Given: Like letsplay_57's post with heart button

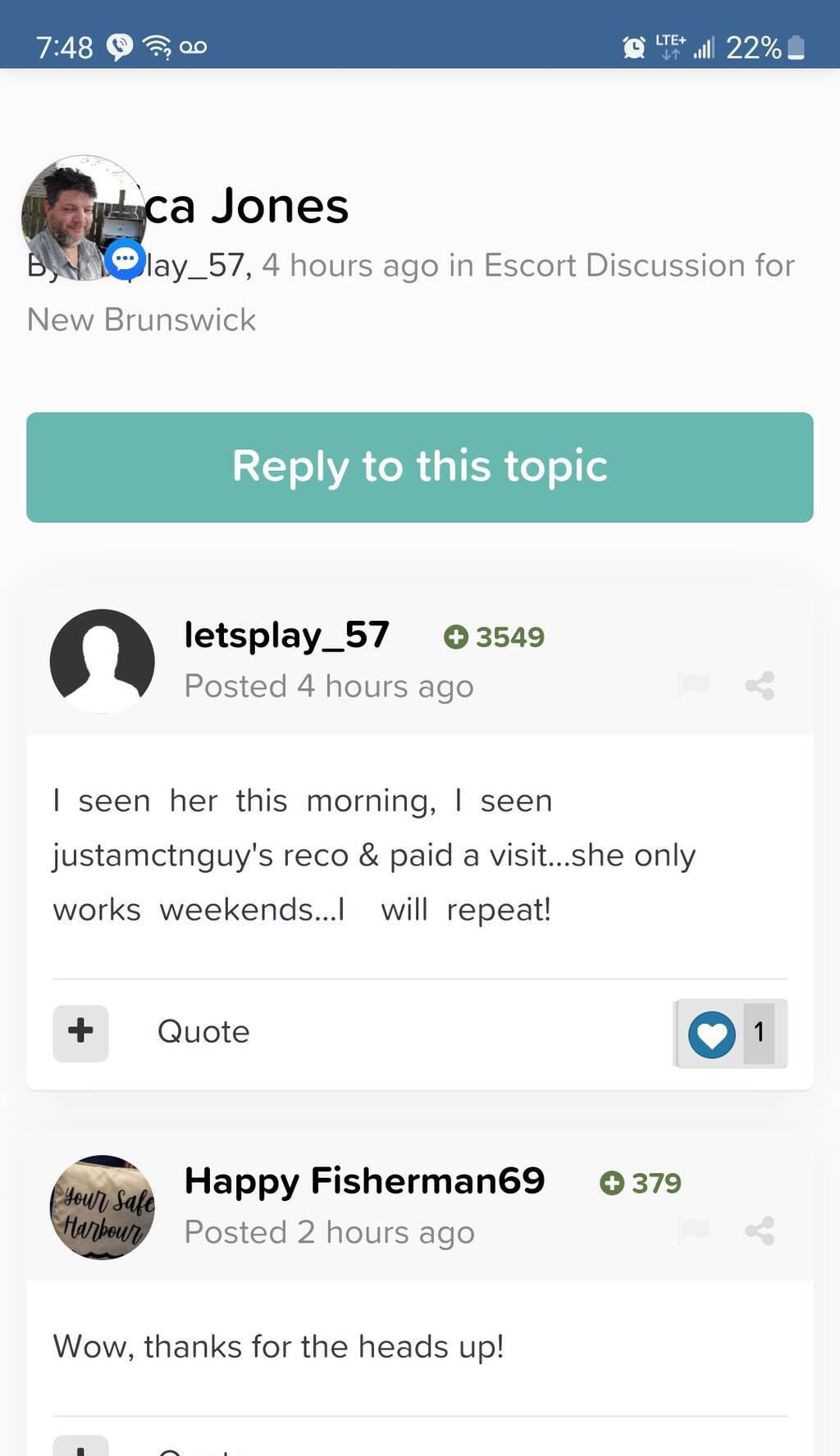Looking at the screenshot, I should pyautogui.click(x=711, y=1034).
